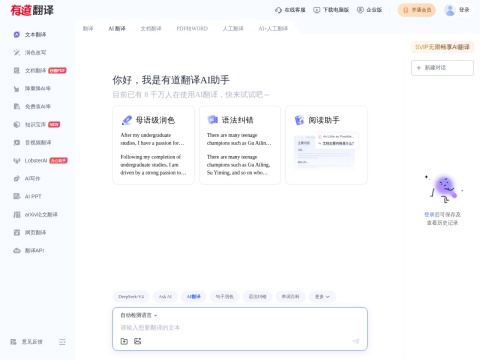Switch to the PDF转WORD tab
The width and height of the screenshot is (480, 360).
pyautogui.click(x=192, y=28)
